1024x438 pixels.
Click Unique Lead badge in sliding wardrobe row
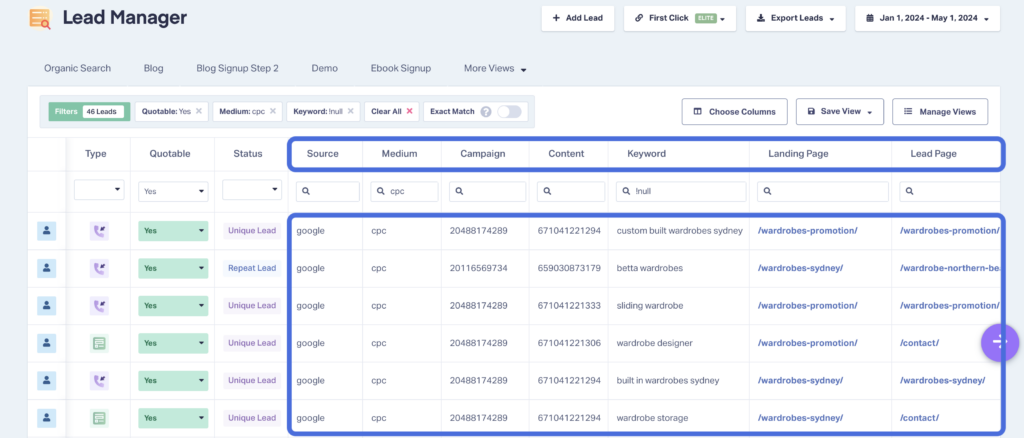pyautogui.click(x=252, y=305)
